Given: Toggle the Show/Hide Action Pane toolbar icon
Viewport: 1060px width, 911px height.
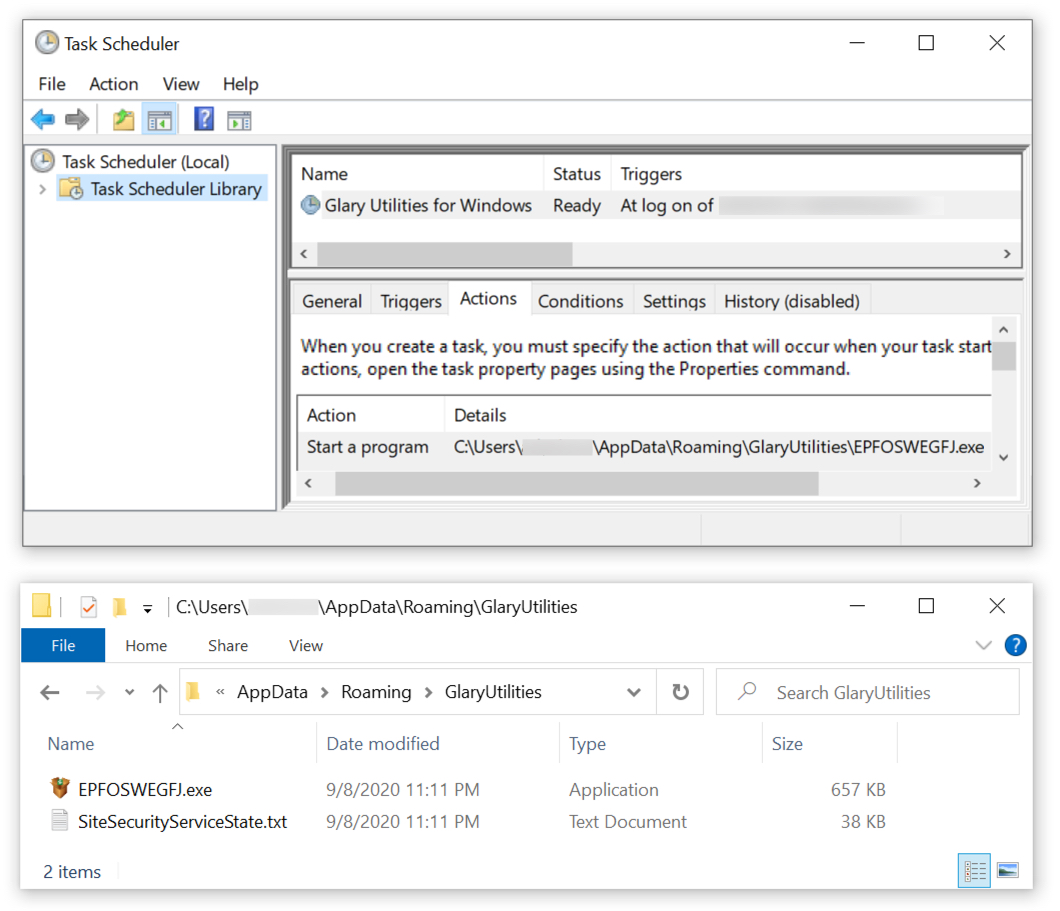Looking at the screenshot, I should click(x=239, y=120).
